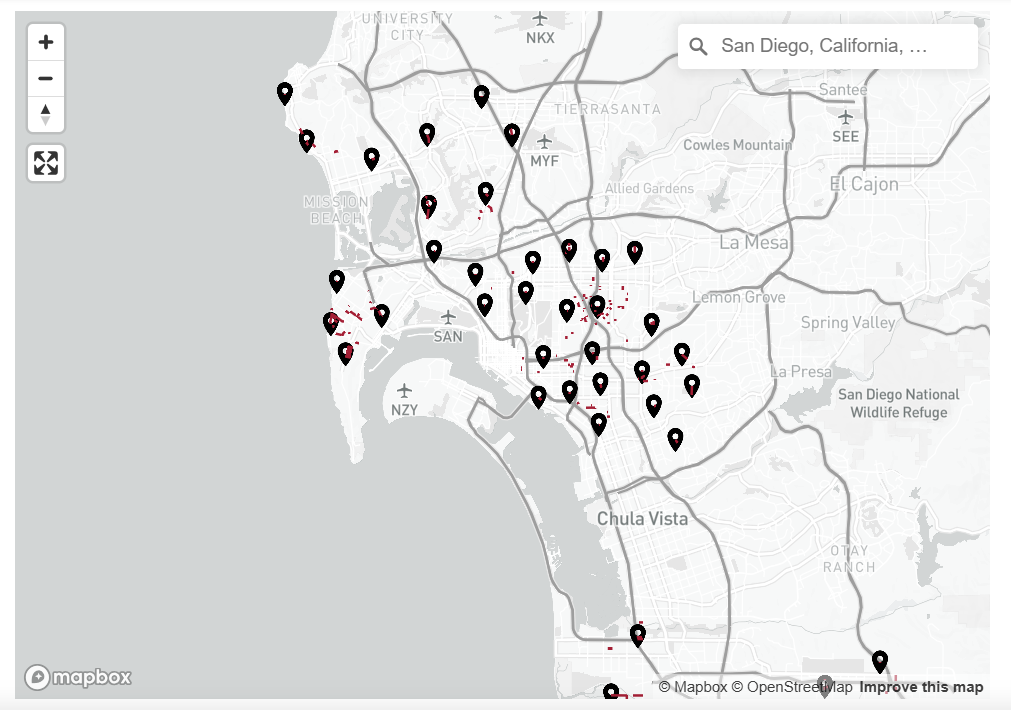Click the SEE airport icon
The width and height of the screenshot is (1011, 710).
tap(845, 117)
